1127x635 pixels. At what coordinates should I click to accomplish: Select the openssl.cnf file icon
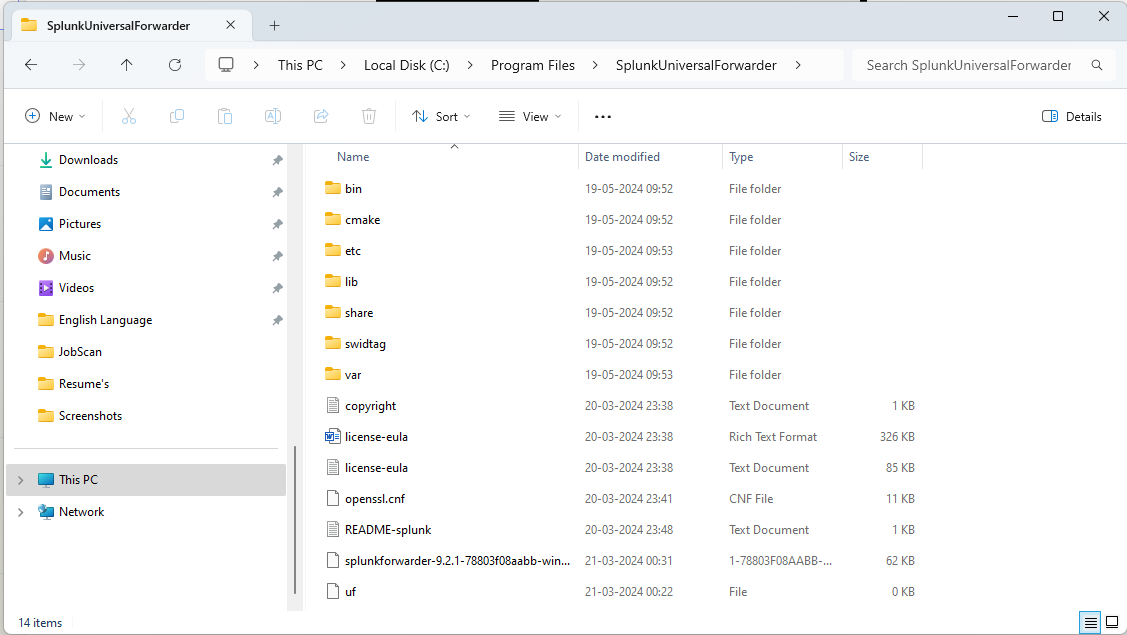click(332, 498)
